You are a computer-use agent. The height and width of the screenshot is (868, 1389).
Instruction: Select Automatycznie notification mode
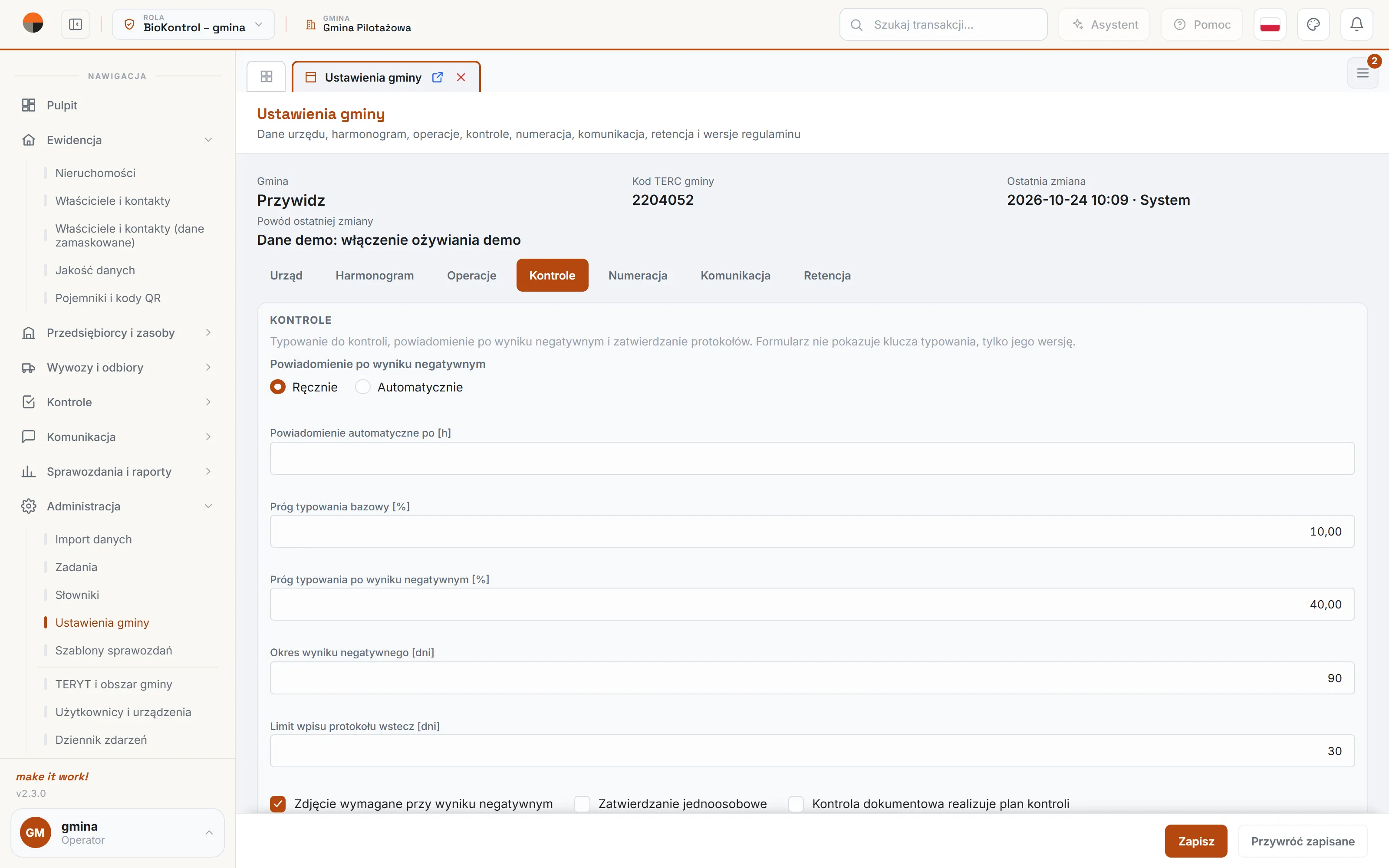click(x=363, y=387)
